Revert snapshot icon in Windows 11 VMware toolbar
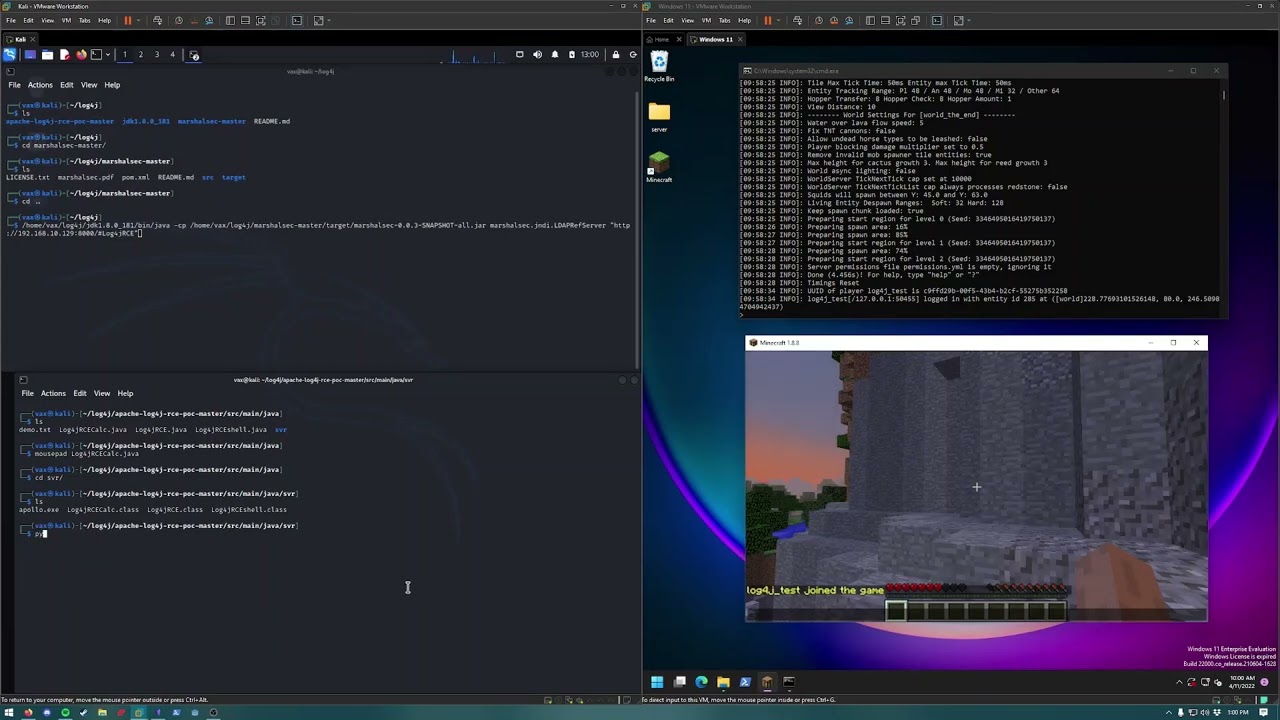1280x720 pixels. 834,20
